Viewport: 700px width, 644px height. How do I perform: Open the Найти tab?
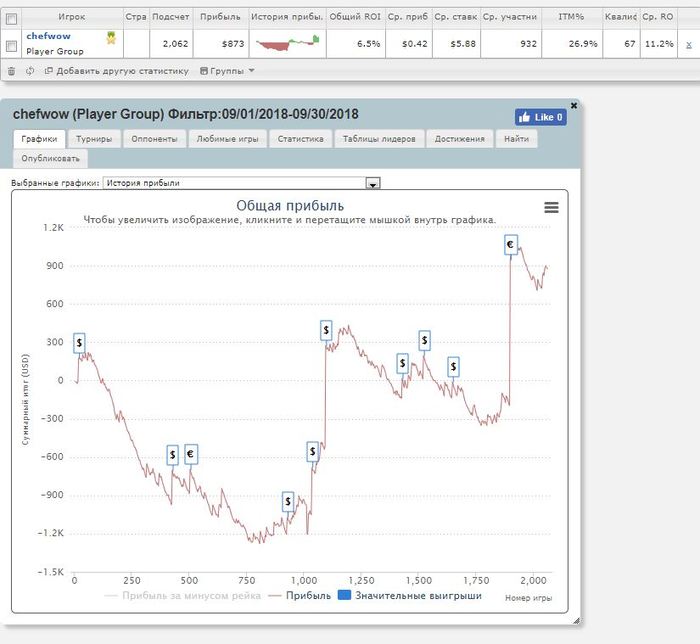[x=516, y=139]
